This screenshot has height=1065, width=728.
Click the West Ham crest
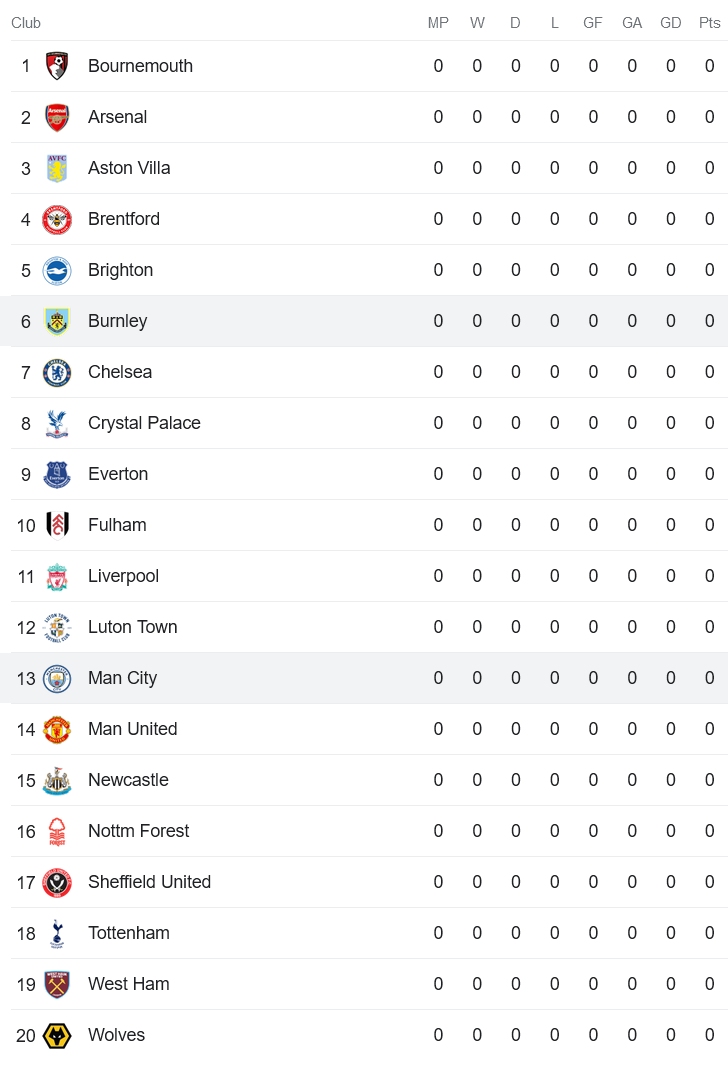click(x=57, y=984)
